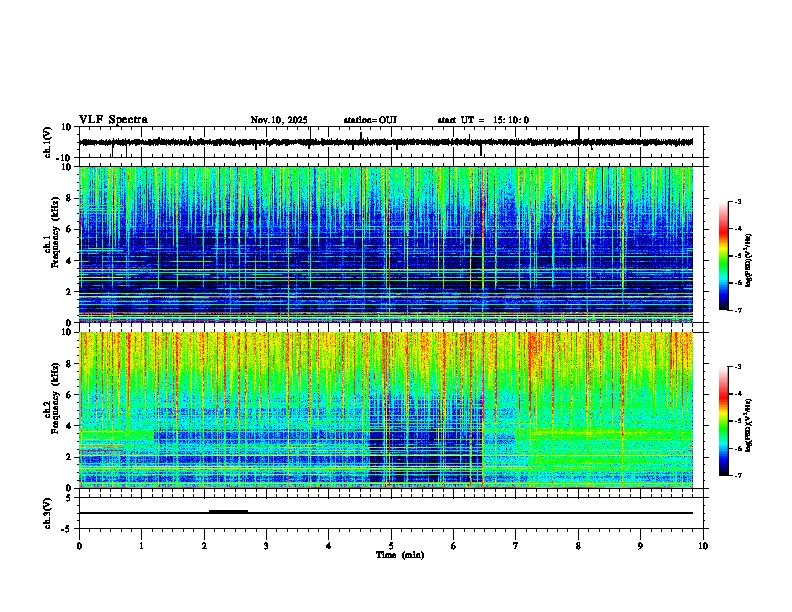
Task: Click the "station=OUI" header text
Action: pos(370,120)
